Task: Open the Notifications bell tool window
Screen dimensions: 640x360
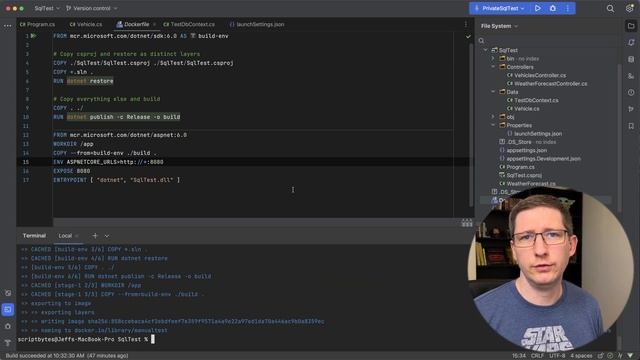Action: pyautogui.click(x=631, y=42)
